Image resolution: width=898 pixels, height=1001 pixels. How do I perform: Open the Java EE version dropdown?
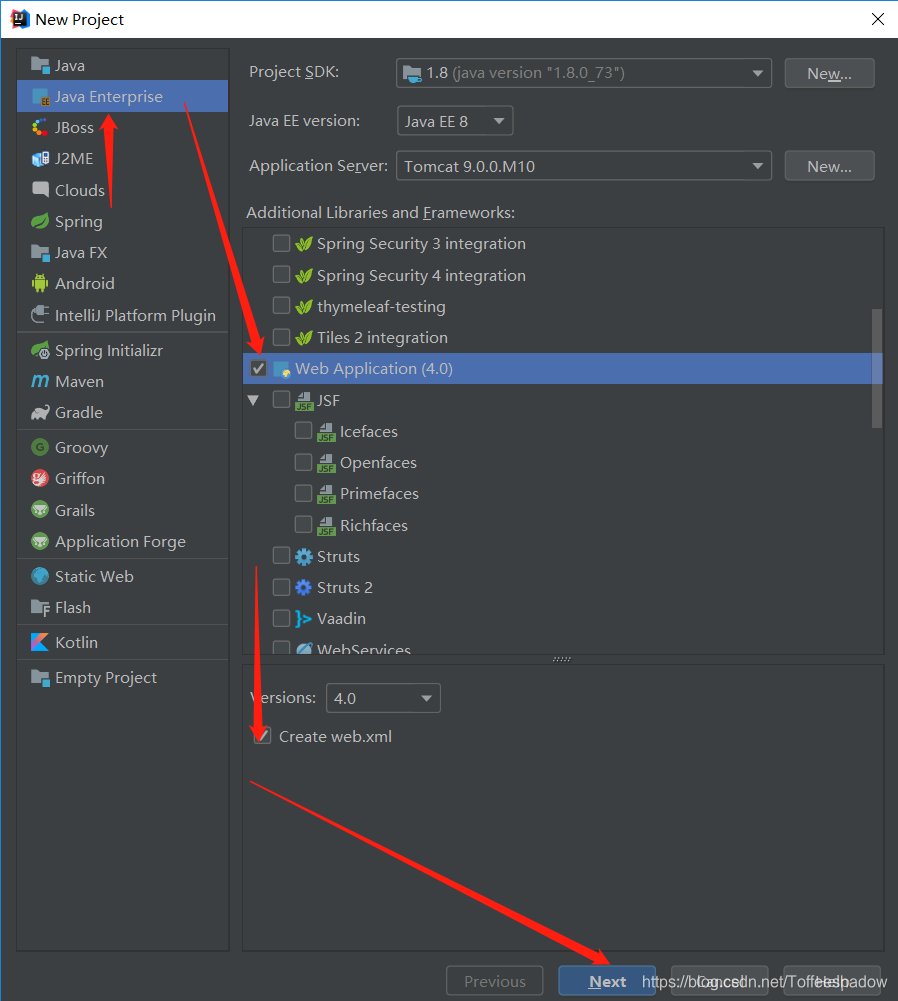[454, 121]
